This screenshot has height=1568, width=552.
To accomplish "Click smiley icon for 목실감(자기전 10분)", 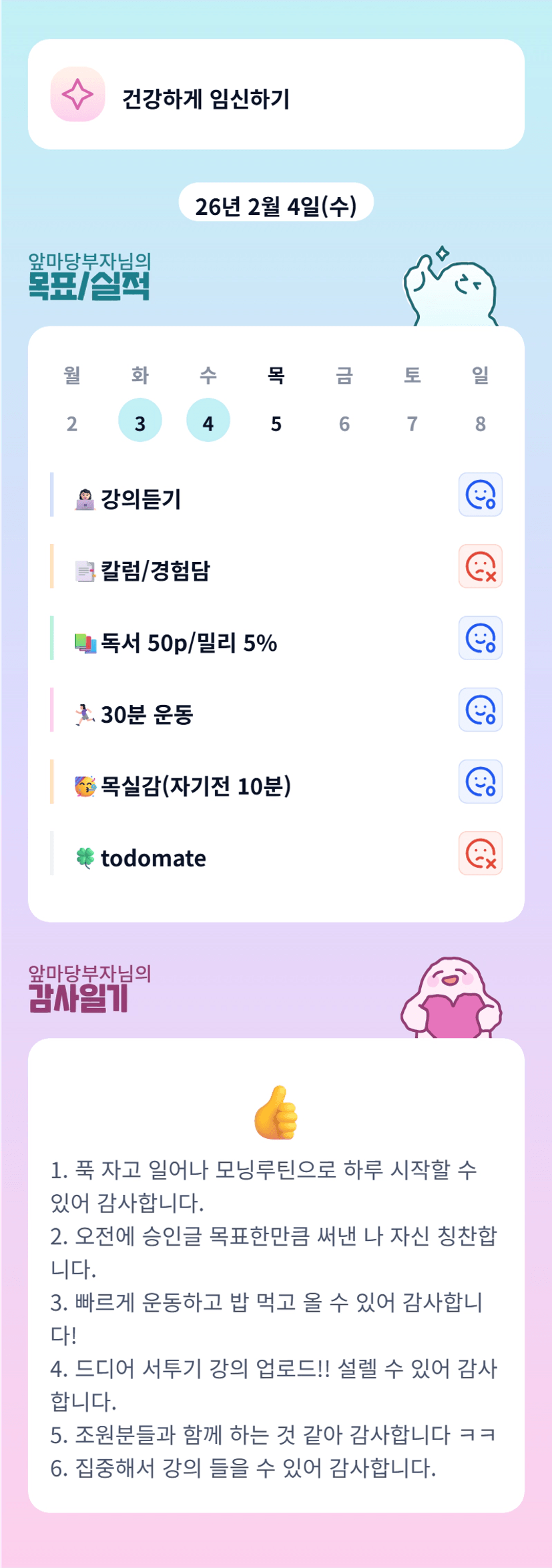I will 480,782.
